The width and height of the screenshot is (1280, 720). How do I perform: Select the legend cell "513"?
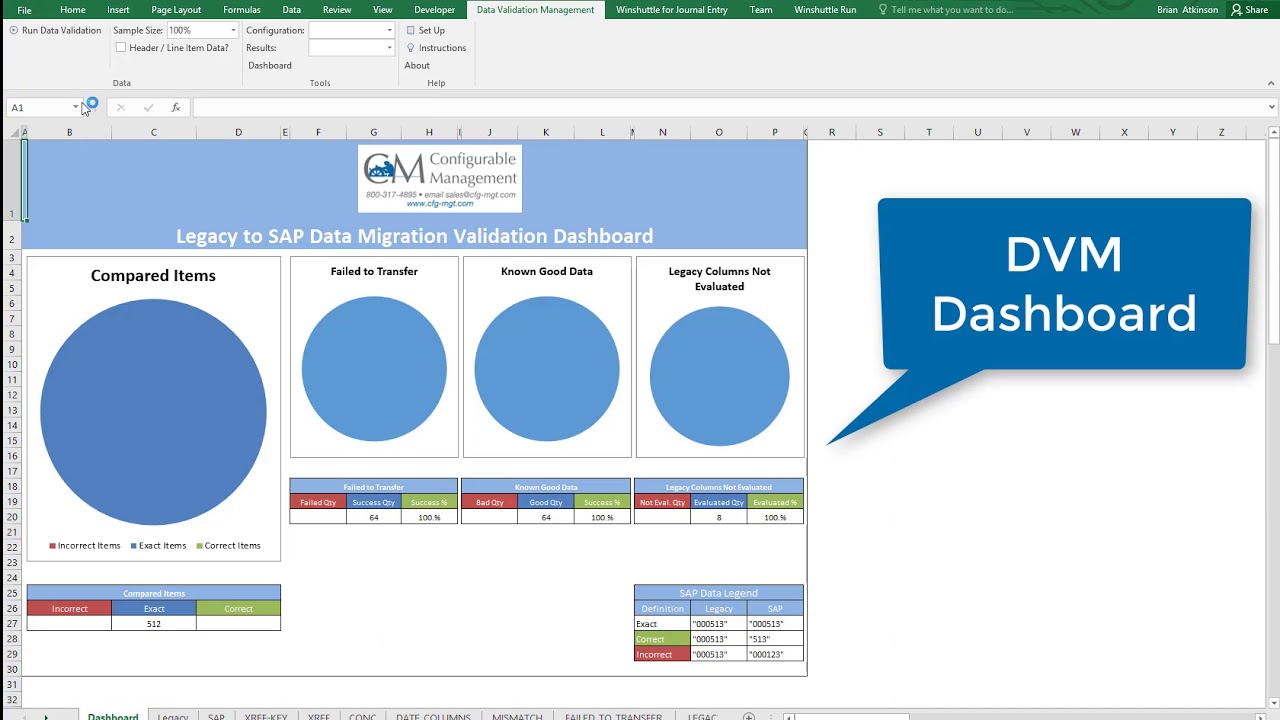(775, 639)
